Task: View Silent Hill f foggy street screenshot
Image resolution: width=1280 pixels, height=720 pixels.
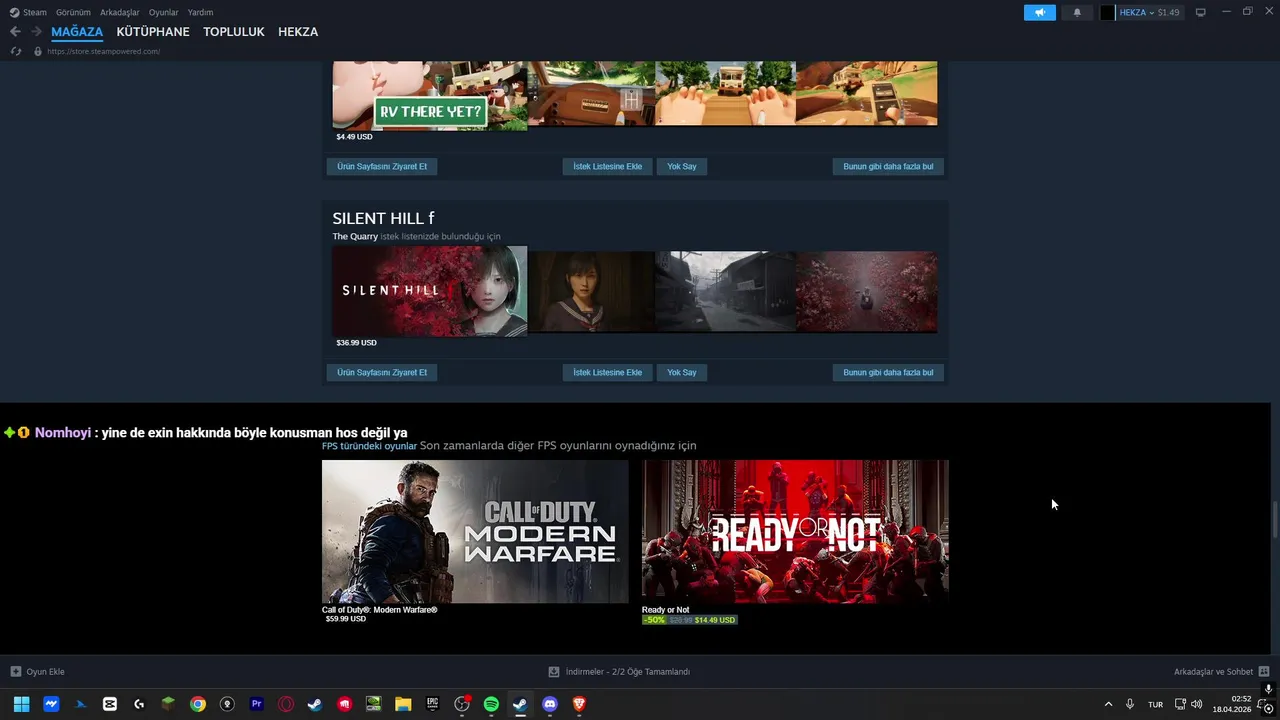Action: pos(725,291)
